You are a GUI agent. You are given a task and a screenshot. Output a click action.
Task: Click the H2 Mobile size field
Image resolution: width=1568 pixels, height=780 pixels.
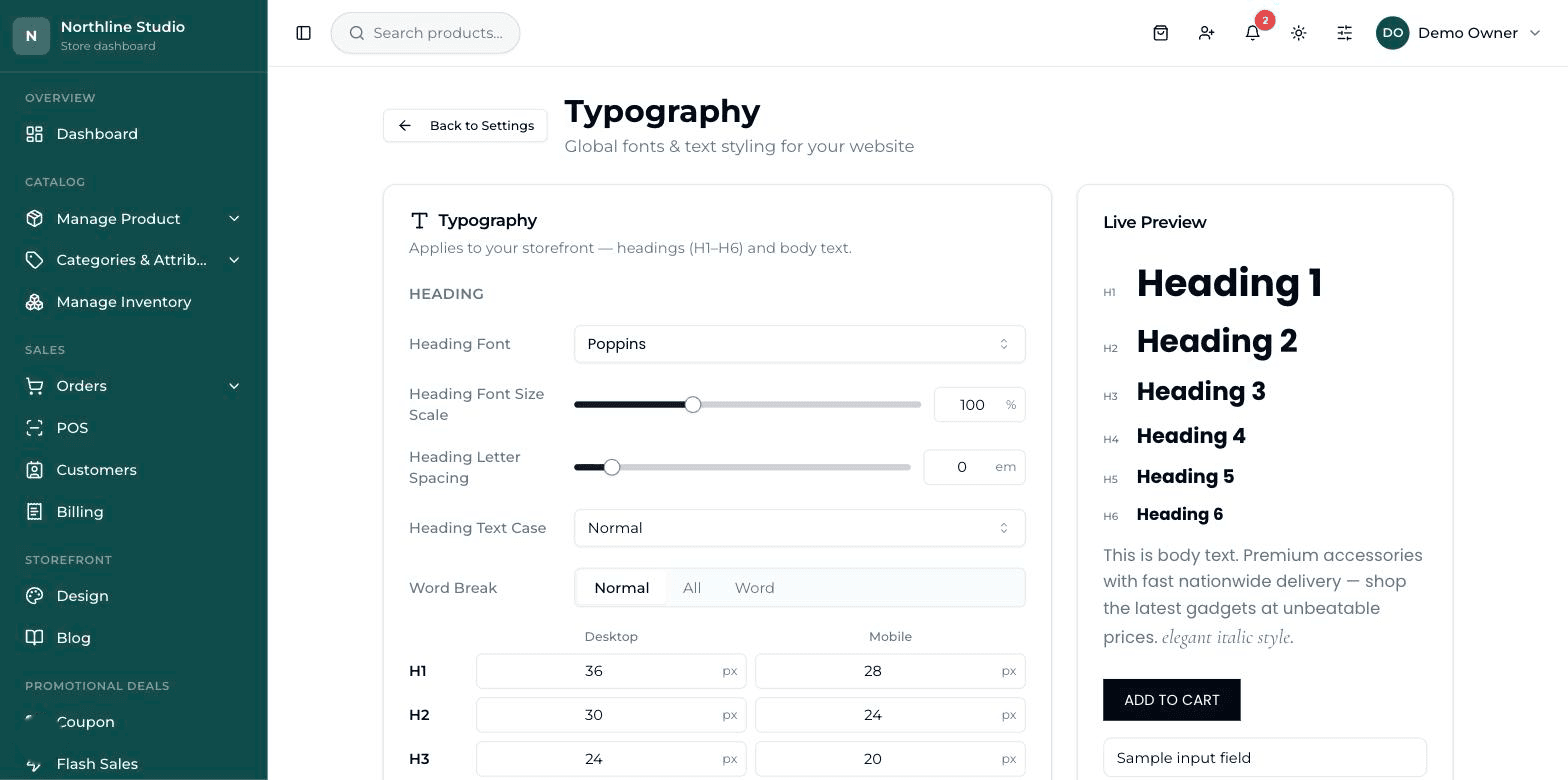point(890,715)
